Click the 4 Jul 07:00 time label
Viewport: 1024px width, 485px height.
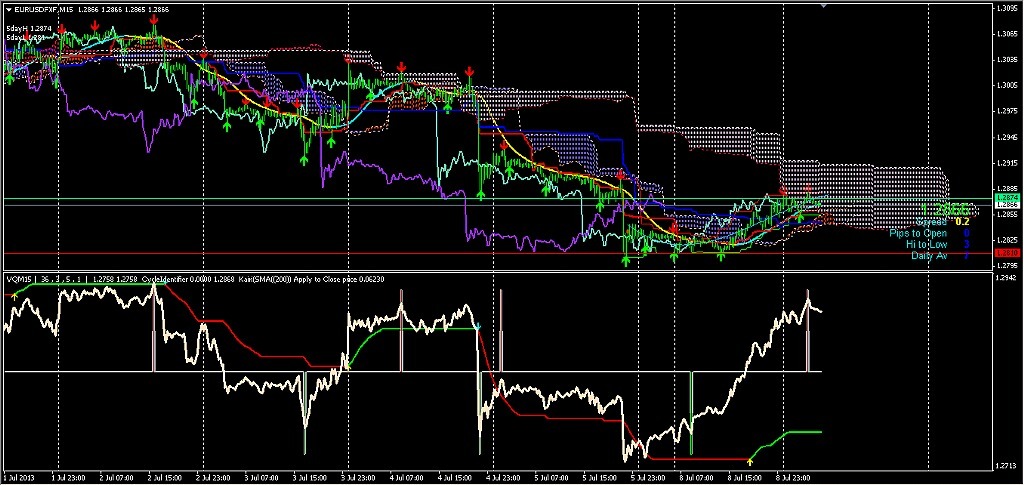(406, 478)
